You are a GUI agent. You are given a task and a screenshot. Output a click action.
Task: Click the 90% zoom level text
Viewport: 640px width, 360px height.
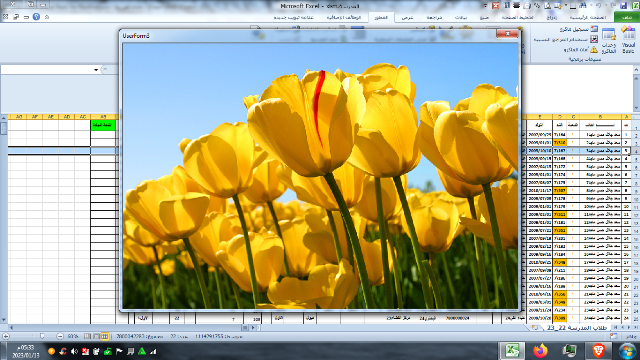[73, 336]
